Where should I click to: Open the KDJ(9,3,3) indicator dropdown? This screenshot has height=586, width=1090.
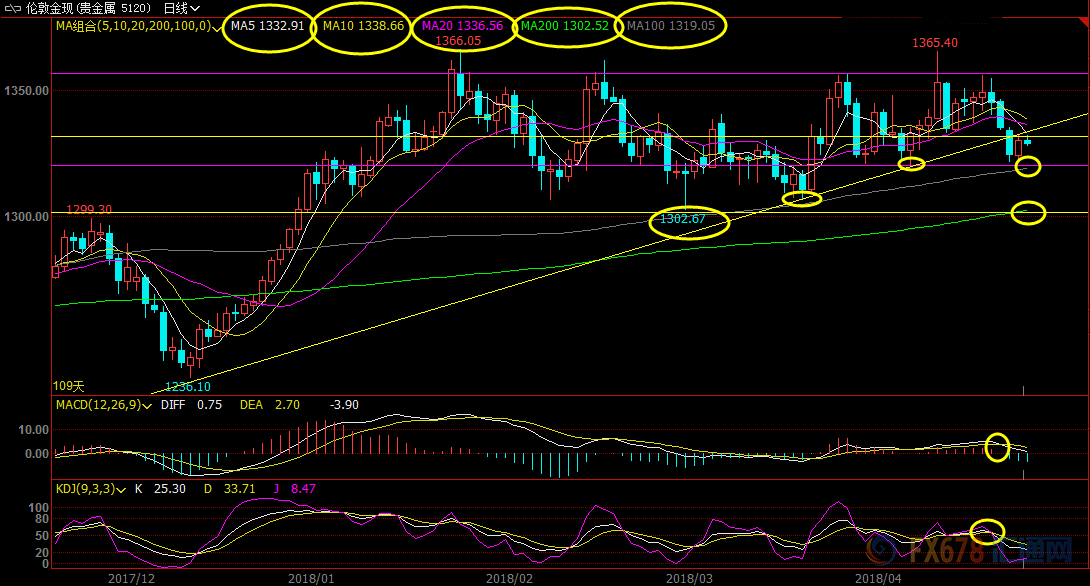point(121,490)
